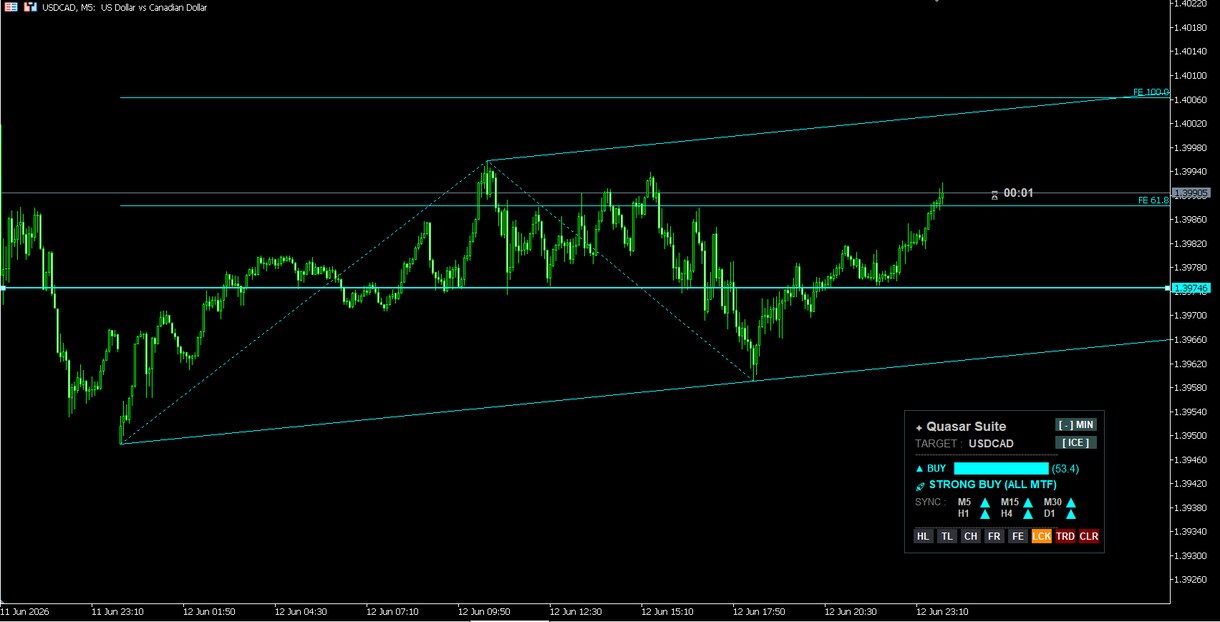This screenshot has width=1220, height=622.
Task: Click the M30 sync up-arrow indicator
Action: (x=1071, y=503)
